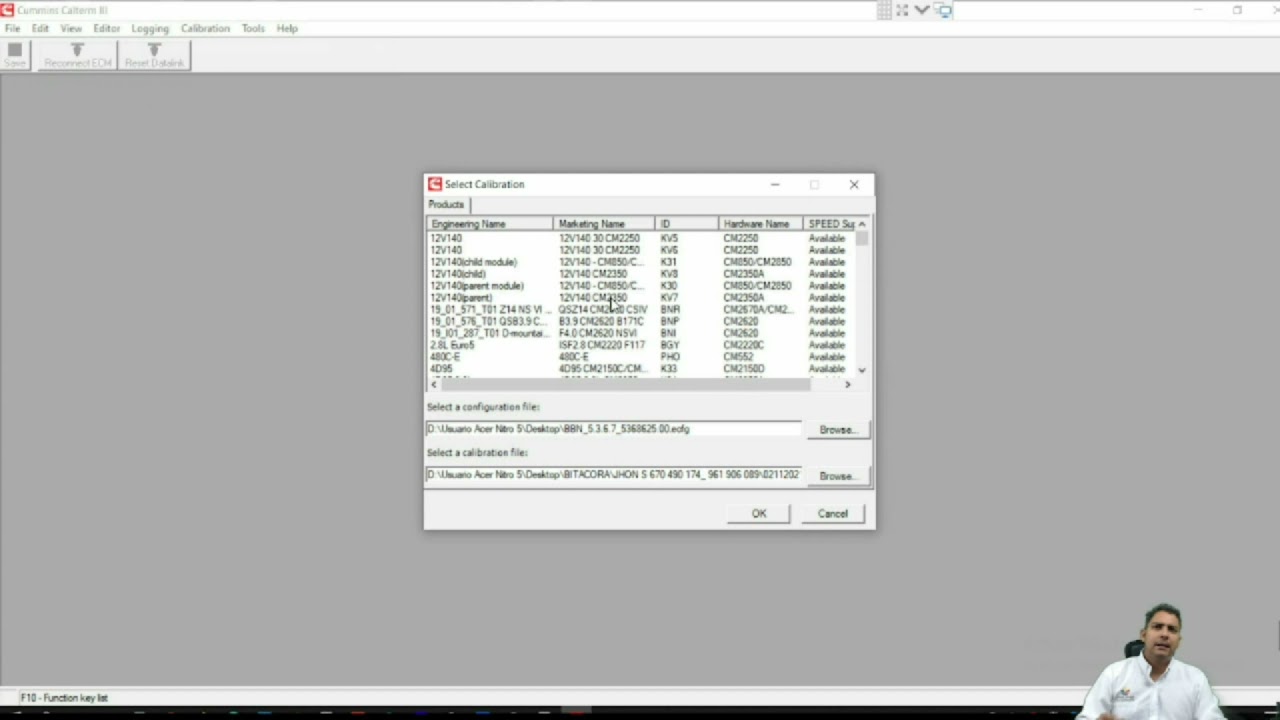Screen dimensions: 1280x720
Task: Select the product row with ID KV6
Action: pos(641,250)
